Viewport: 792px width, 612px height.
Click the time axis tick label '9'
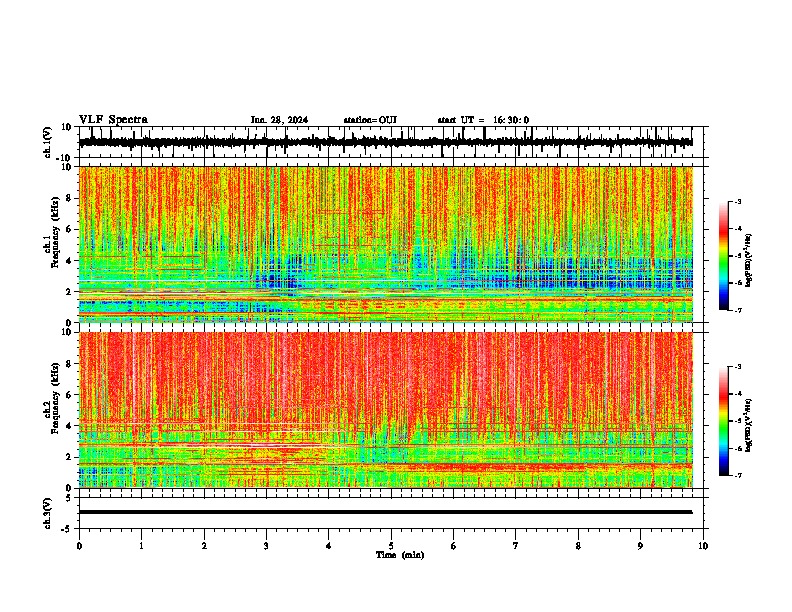pos(640,546)
